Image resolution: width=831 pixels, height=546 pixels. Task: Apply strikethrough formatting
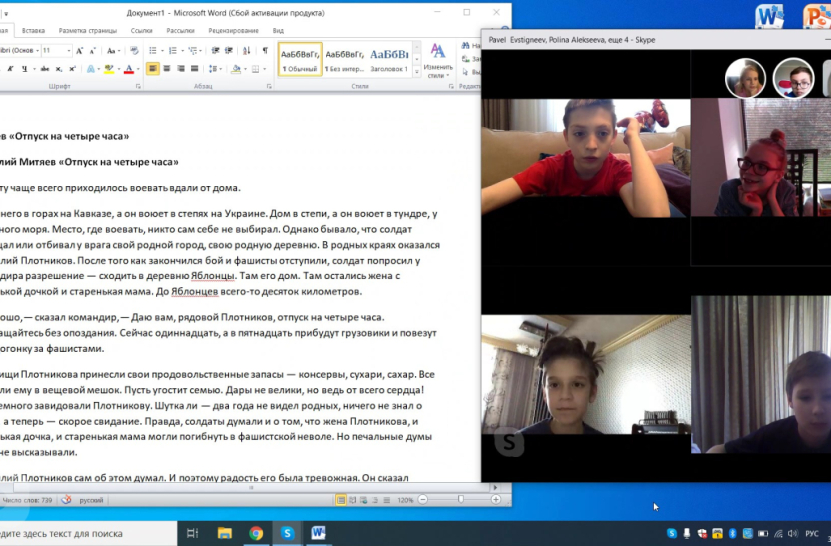click(x=45, y=69)
